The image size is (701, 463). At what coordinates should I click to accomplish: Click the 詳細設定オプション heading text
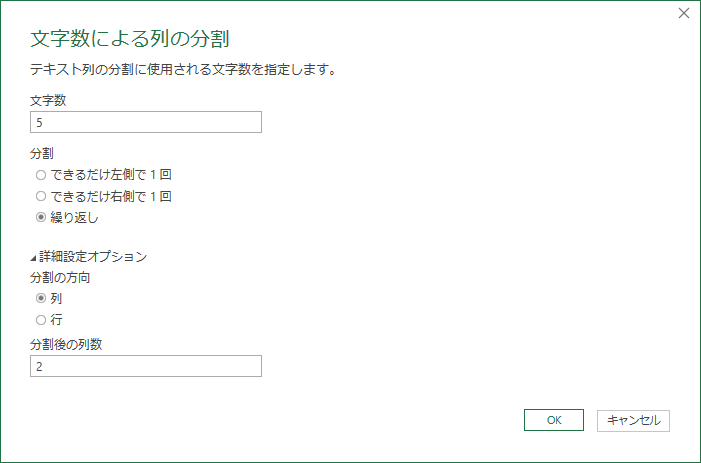coord(94,256)
